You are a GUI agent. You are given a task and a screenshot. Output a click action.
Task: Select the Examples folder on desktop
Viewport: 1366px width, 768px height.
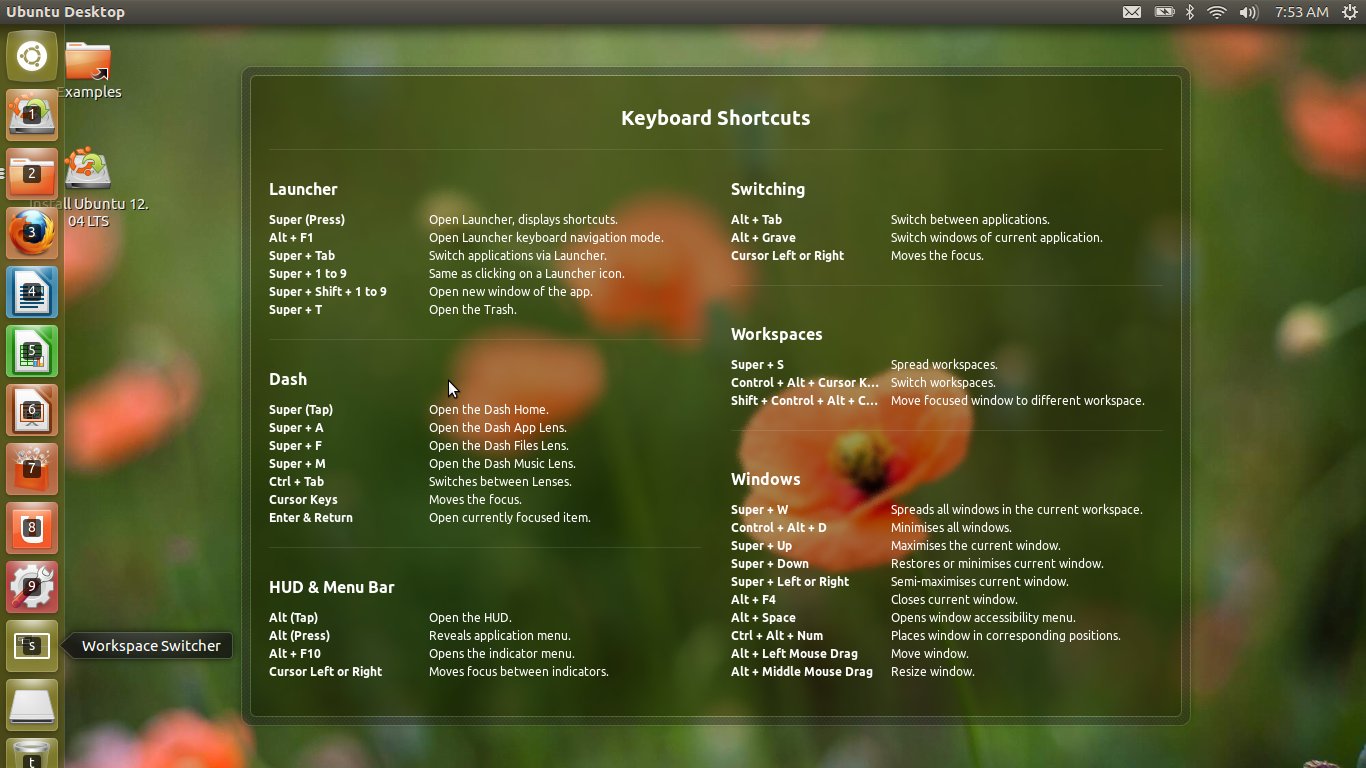88,70
